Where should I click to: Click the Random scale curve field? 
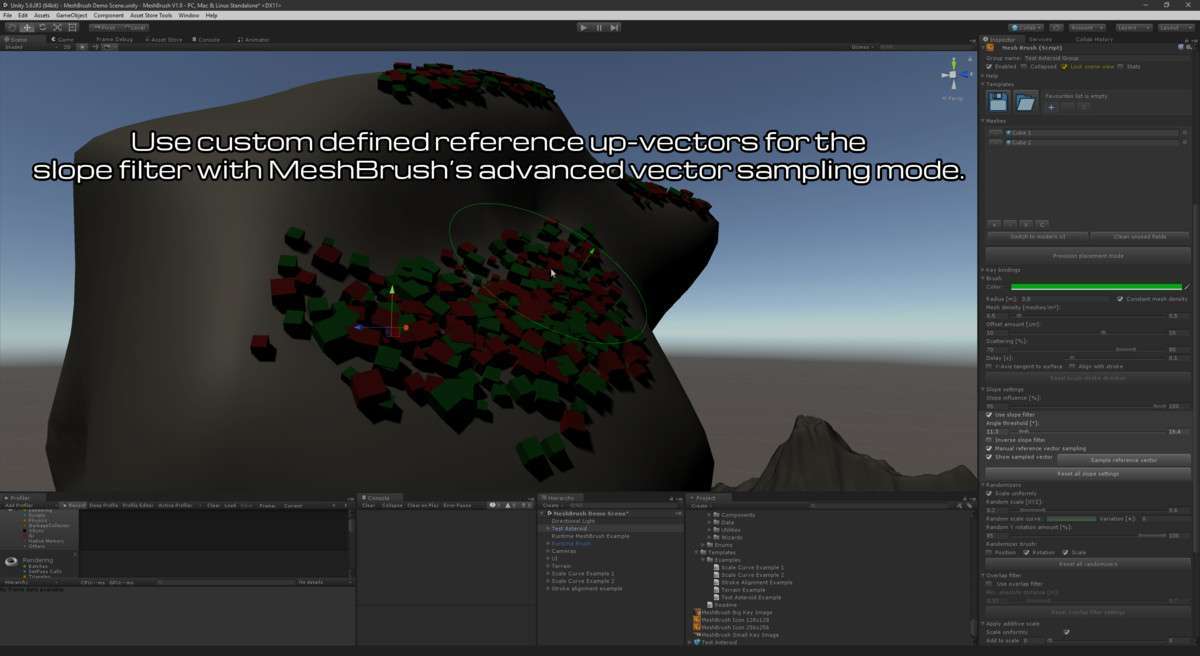click(1069, 519)
